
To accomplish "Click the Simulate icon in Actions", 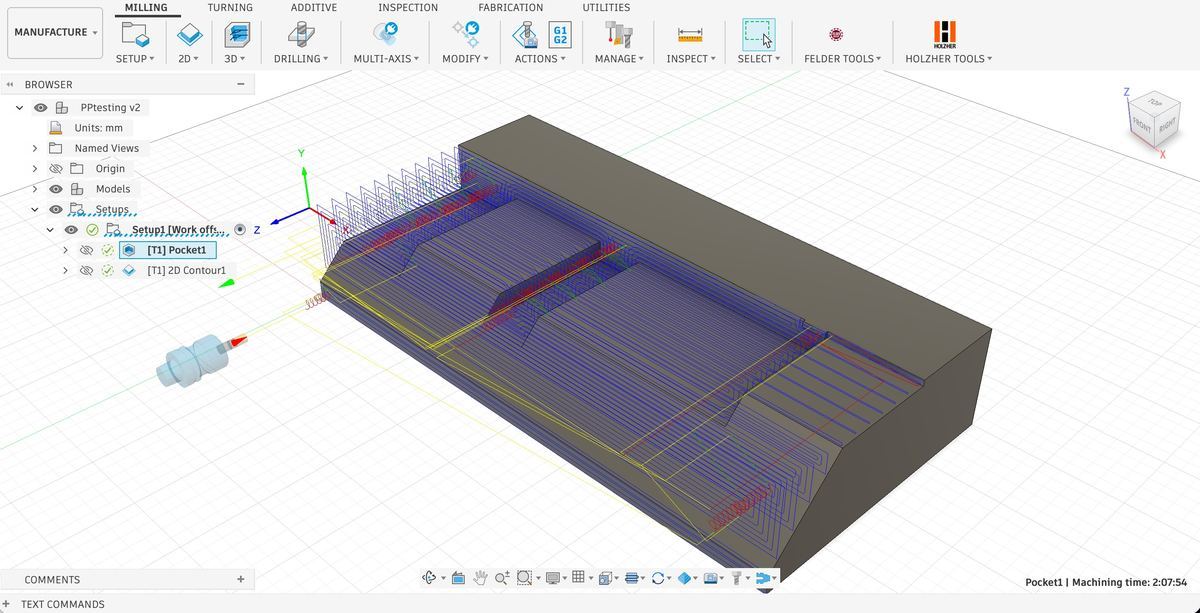I will pos(524,33).
